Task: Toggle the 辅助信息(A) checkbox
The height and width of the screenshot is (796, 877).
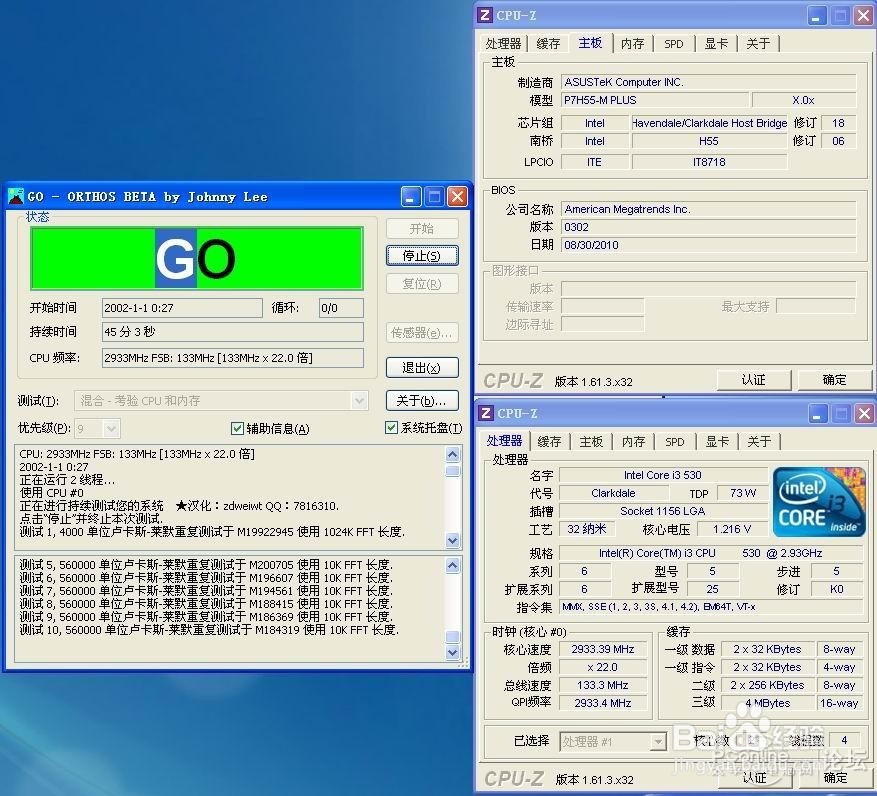Action: [237, 428]
